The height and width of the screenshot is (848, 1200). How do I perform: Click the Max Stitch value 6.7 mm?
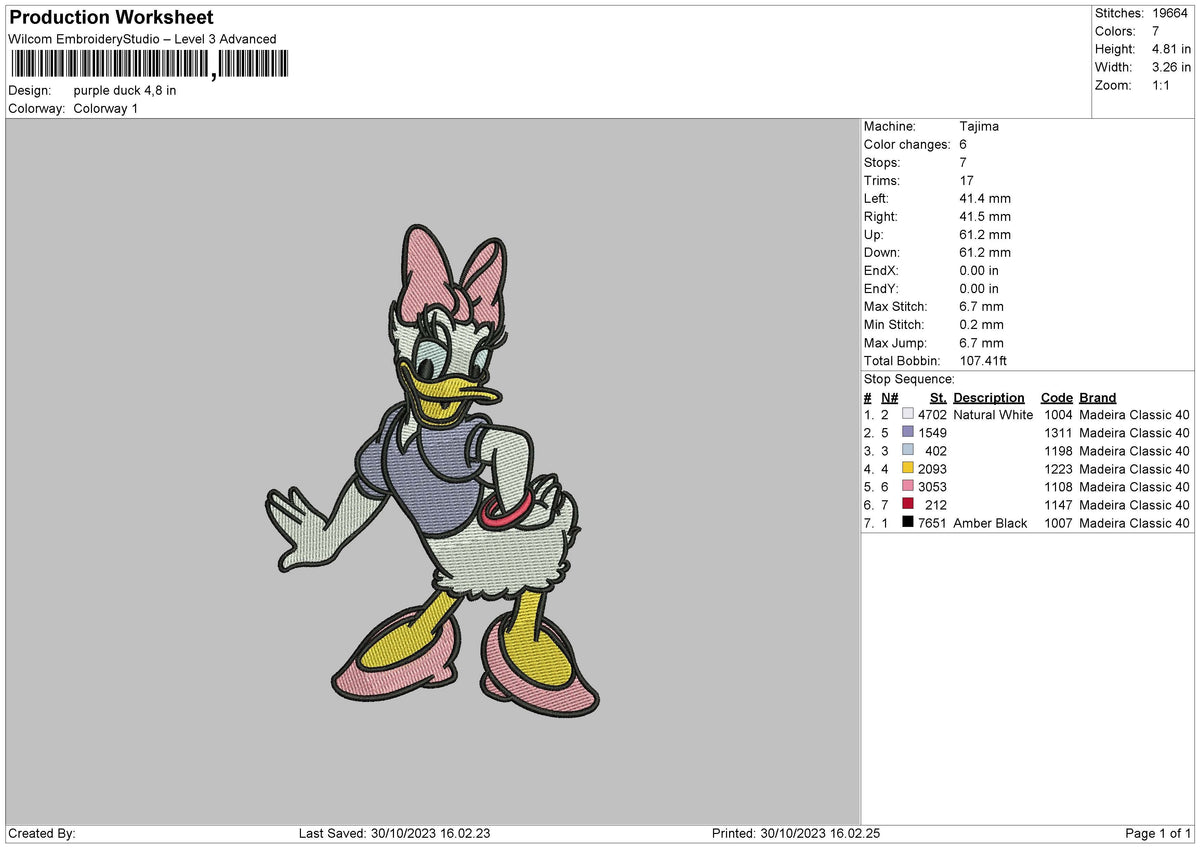pyautogui.click(x=981, y=306)
